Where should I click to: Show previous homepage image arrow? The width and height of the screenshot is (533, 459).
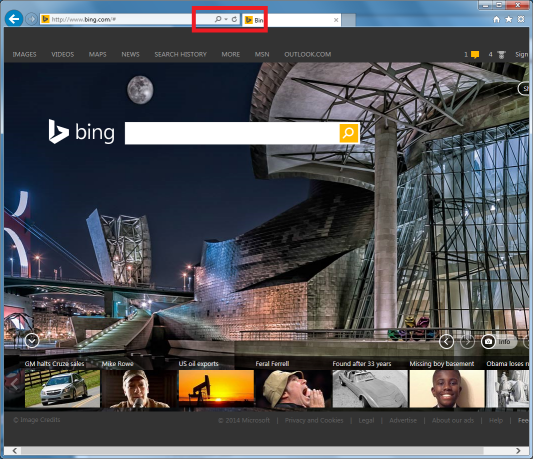pyautogui.click(x=446, y=341)
